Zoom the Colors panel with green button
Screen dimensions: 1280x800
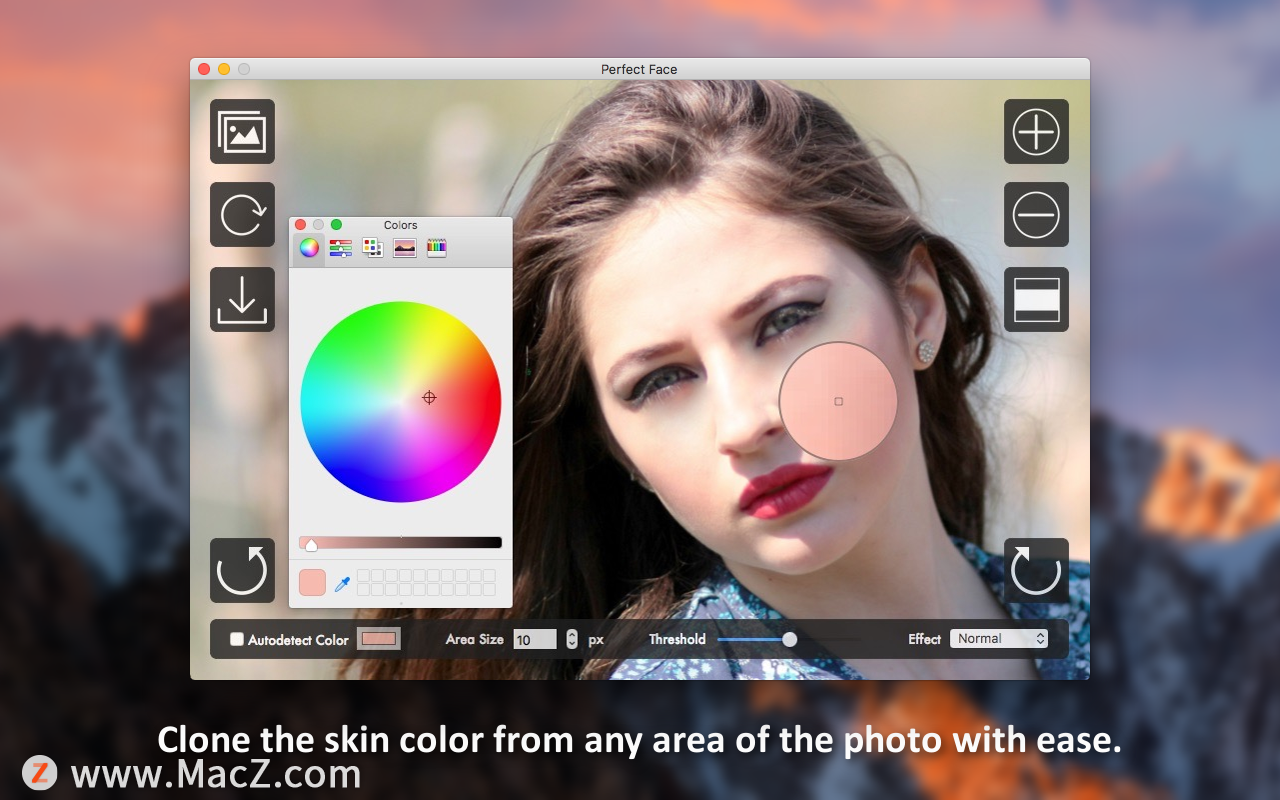tap(336, 225)
